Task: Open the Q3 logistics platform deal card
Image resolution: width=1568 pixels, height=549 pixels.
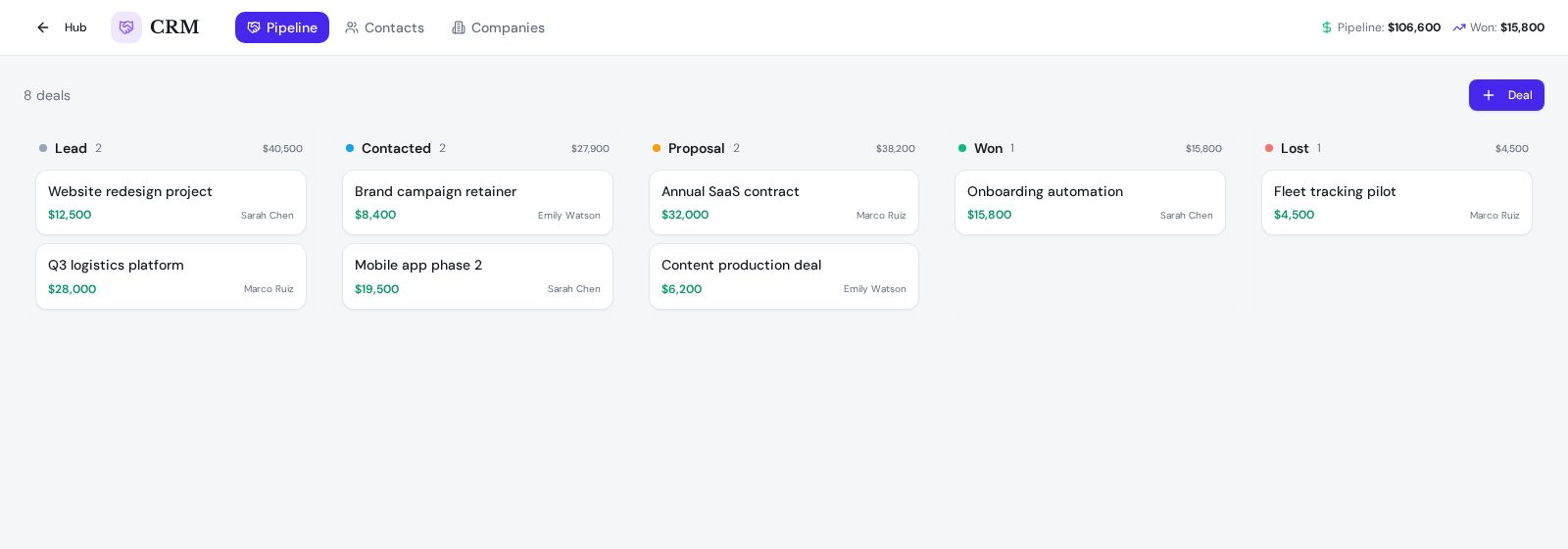Action: (x=171, y=276)
